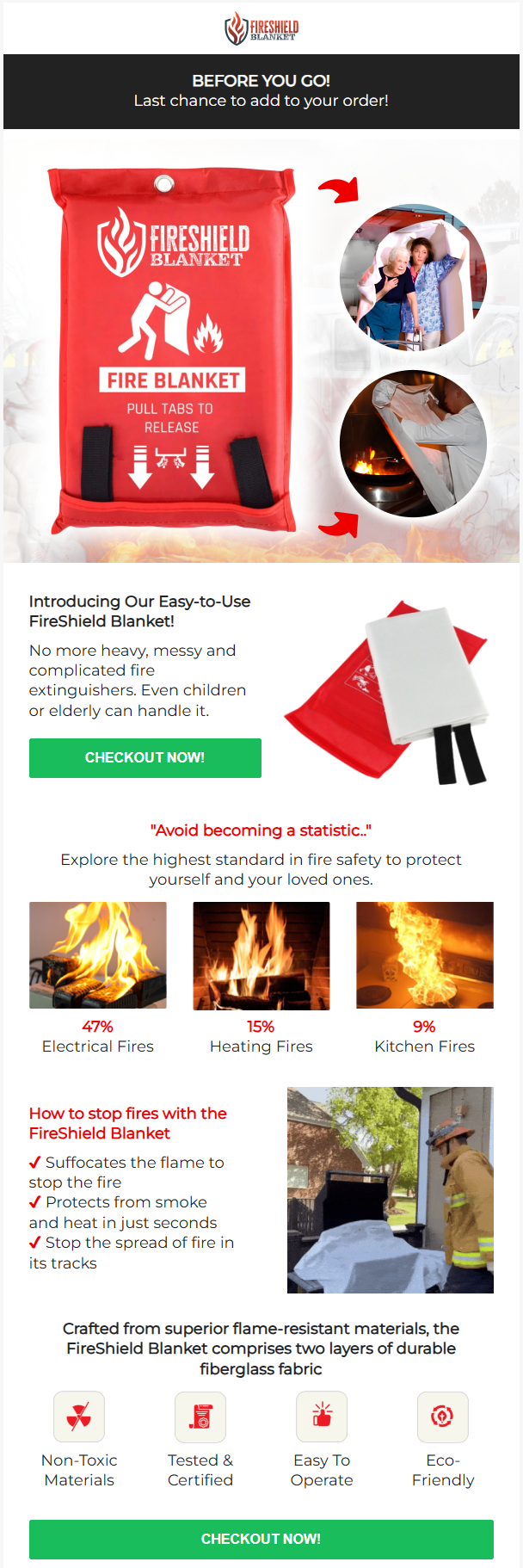Click the circular photo of pan fire
The image size is (523, 1568).
click(414, 444)
